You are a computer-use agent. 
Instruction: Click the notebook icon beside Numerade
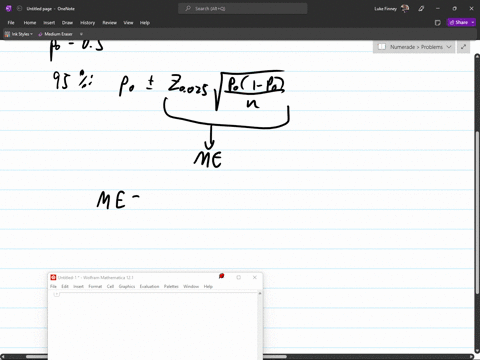click(x=382, y=47)
